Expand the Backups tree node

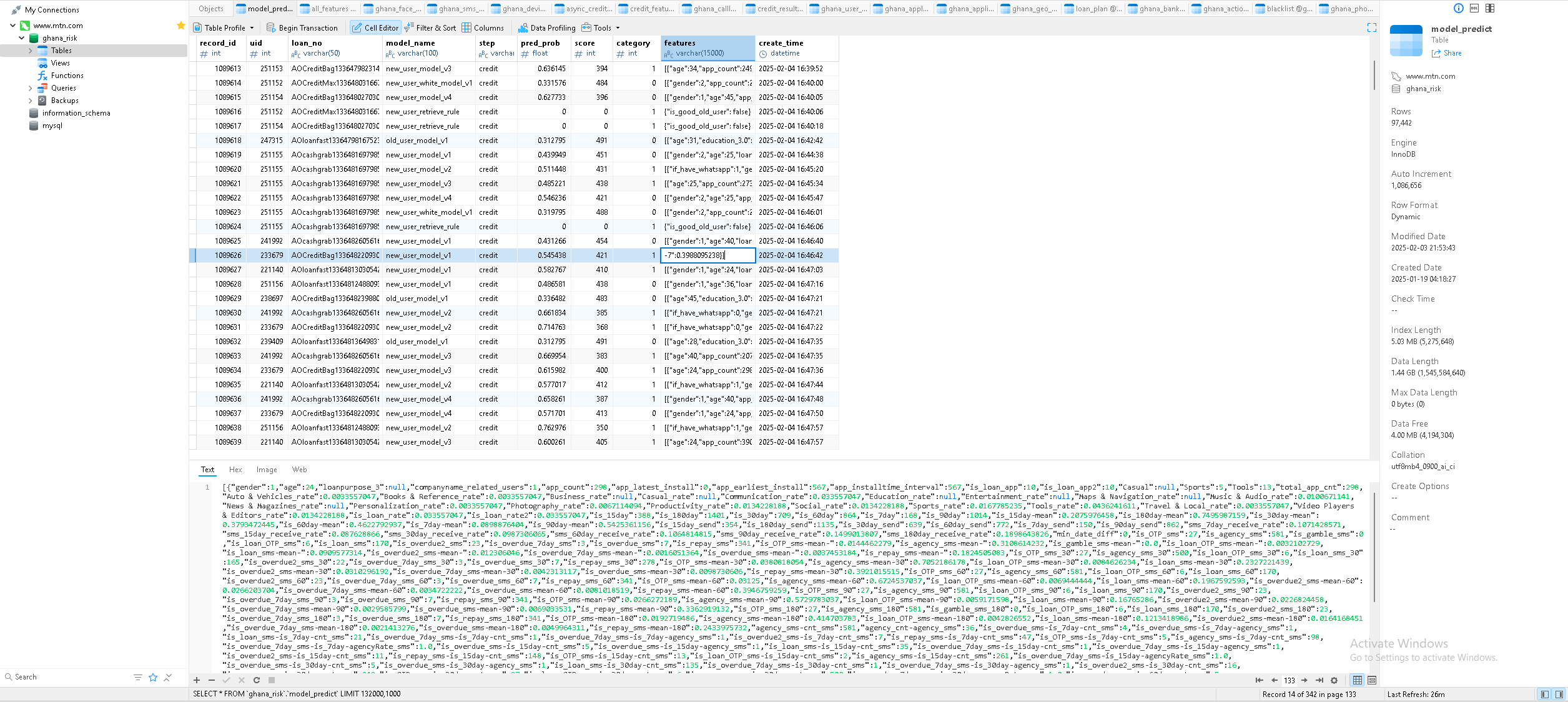pos(30,101)
